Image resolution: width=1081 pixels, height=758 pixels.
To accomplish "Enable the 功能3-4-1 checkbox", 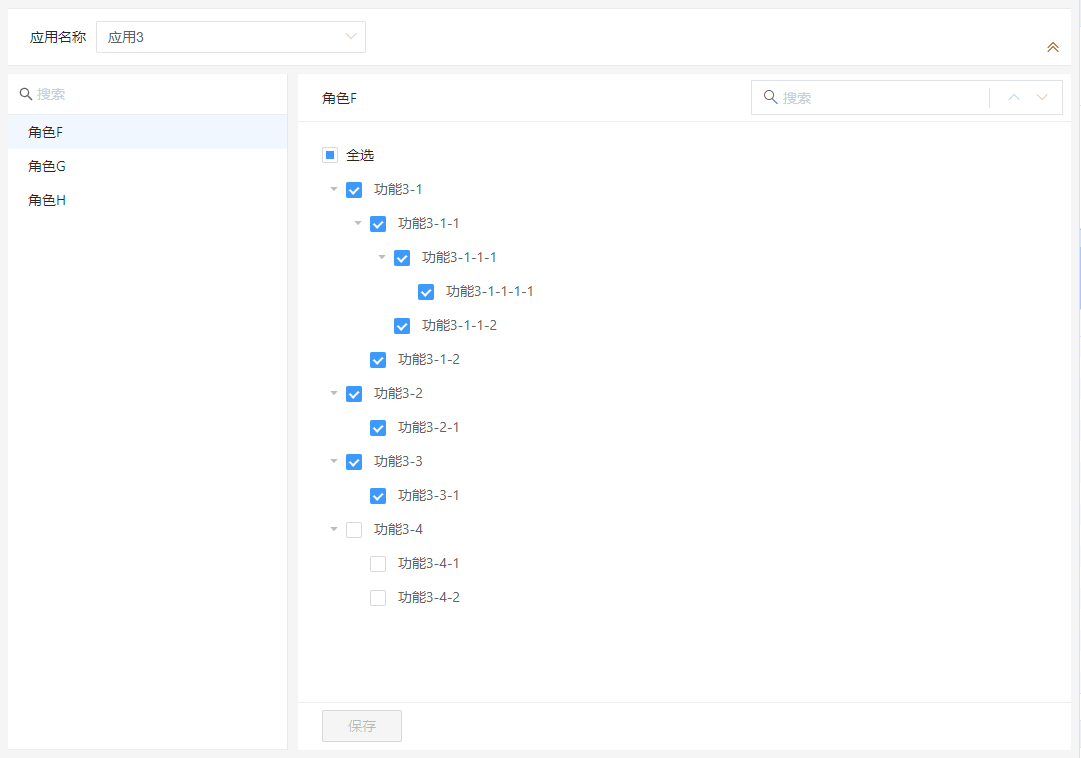I will coord(378,564).
